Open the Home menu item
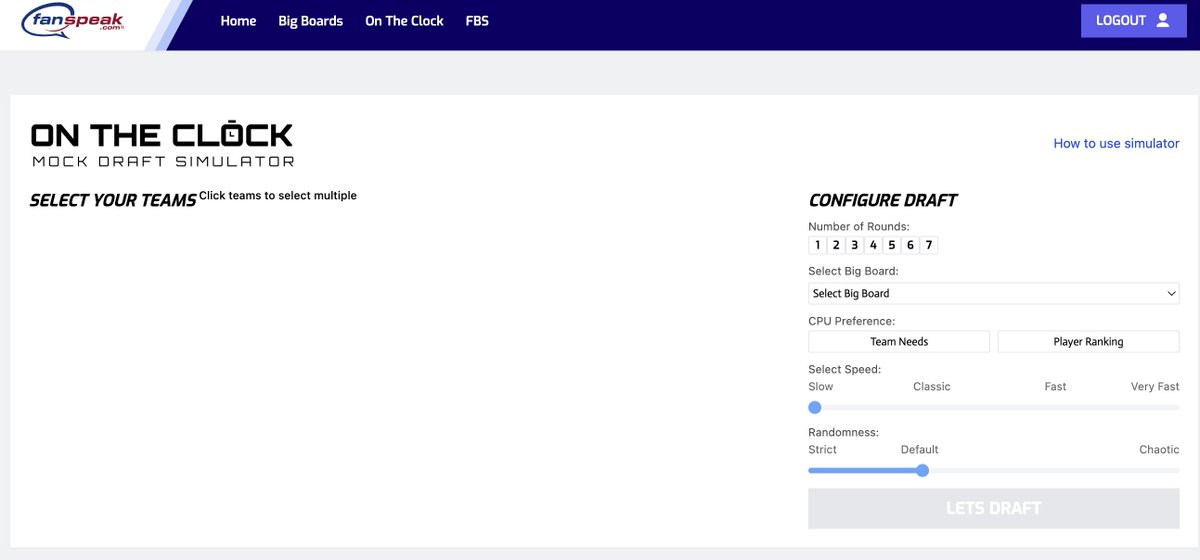The image size is (1200, 560). (x=238, y=21)
